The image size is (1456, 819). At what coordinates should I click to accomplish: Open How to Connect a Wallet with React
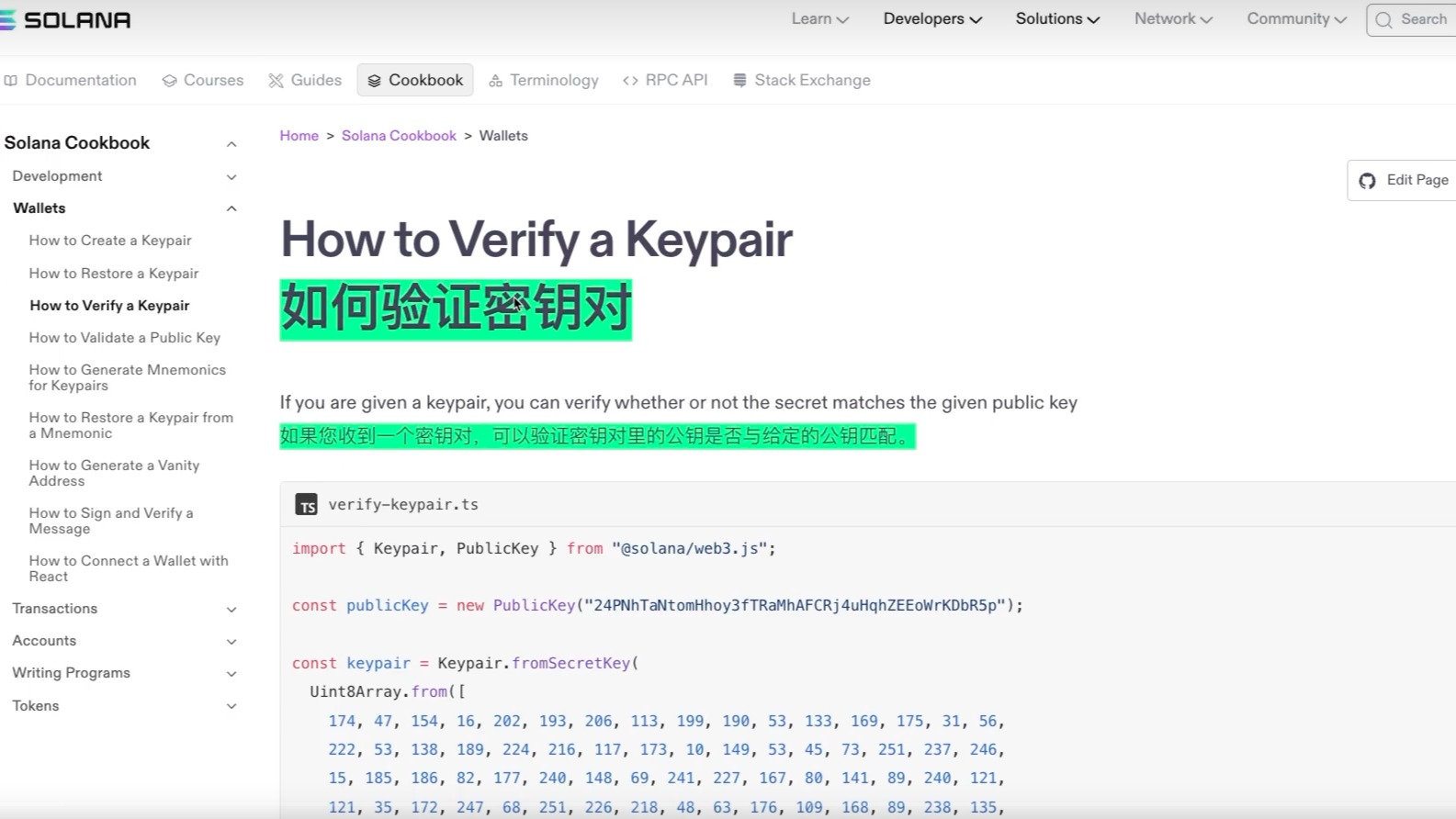129,568
